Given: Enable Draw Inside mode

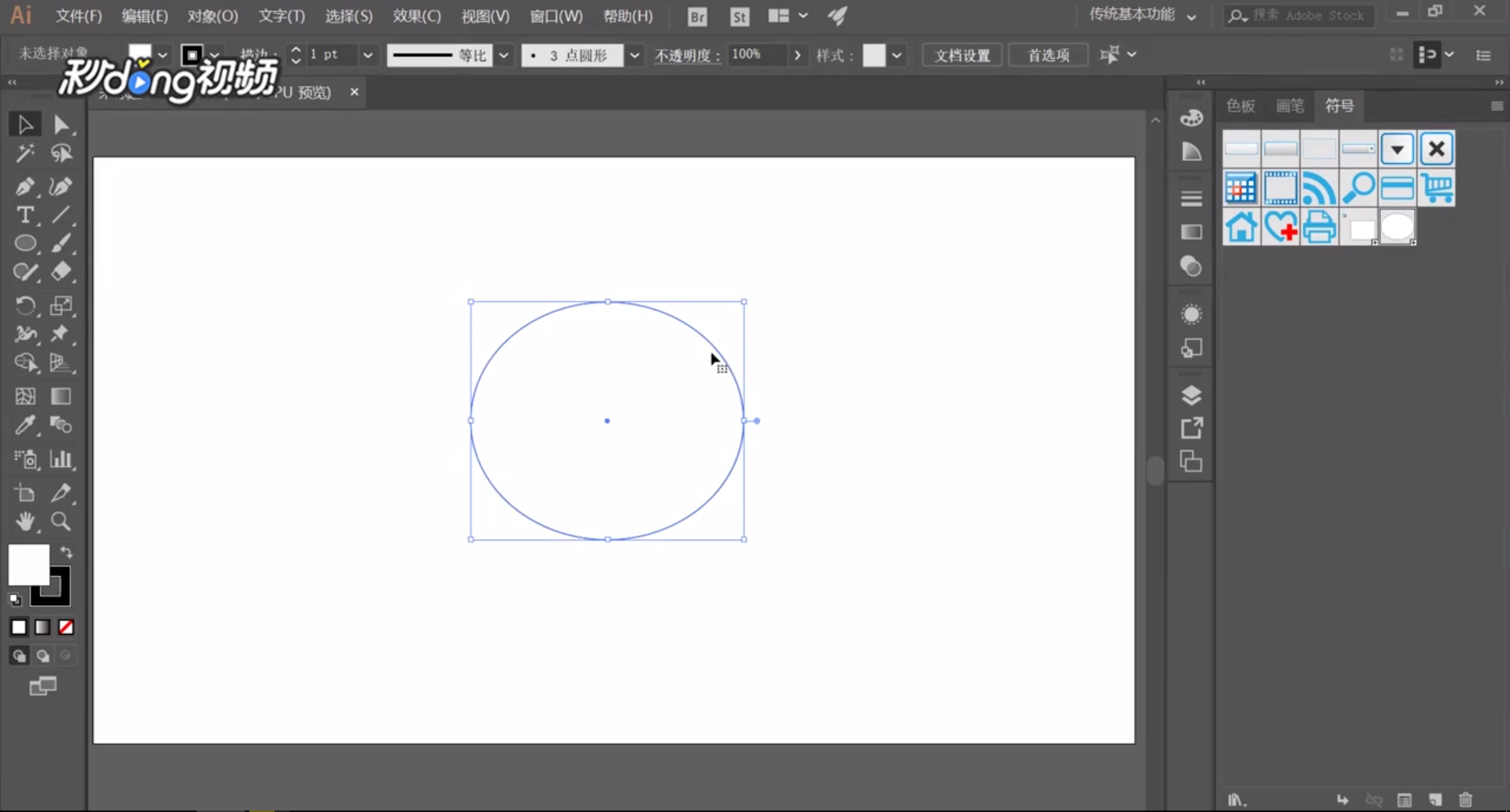Looking at the screenshot, I should [66, 655].
